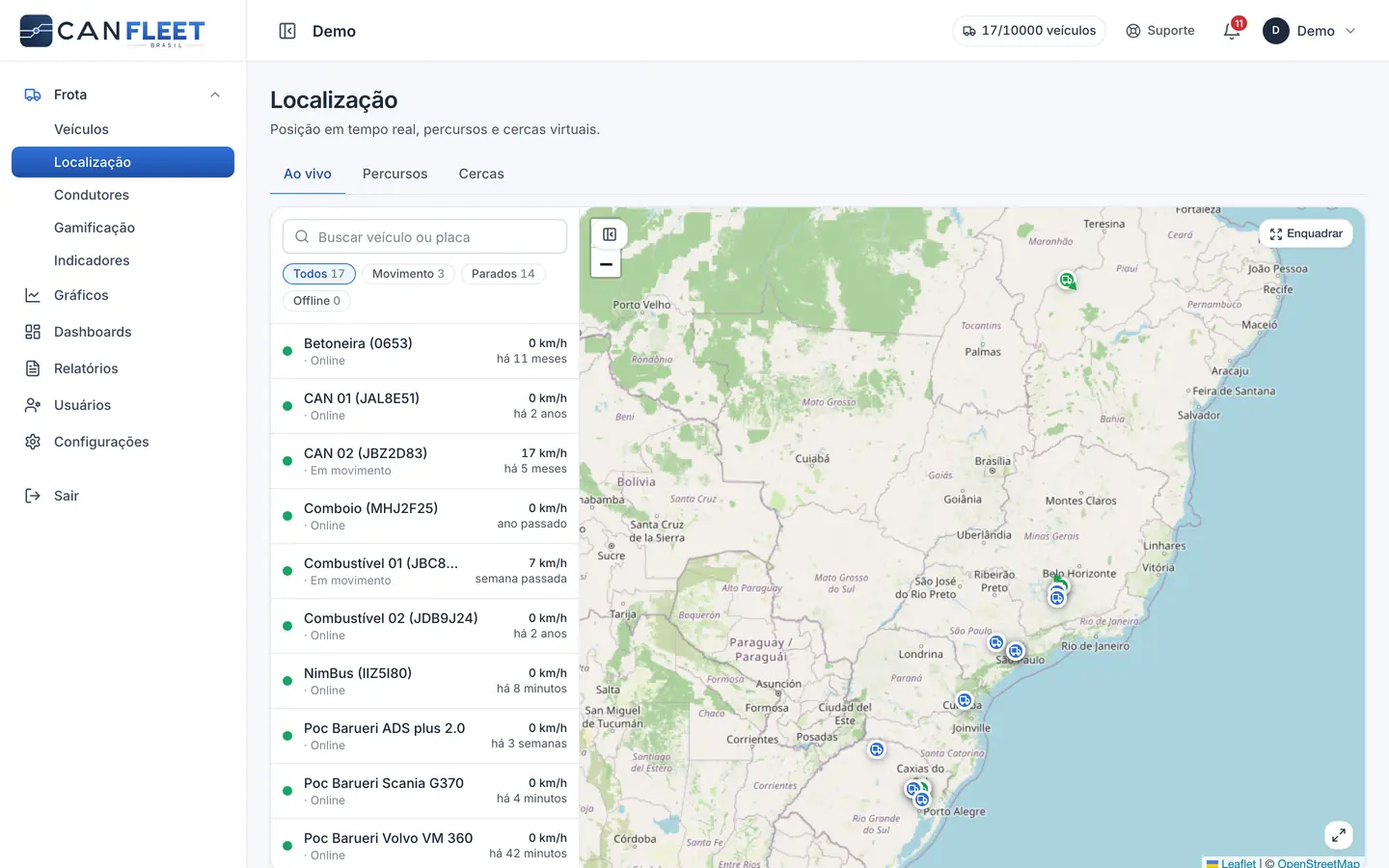1389x868 pixels.
Task: Click the Suporte help button
Action: click(1160, 31)
